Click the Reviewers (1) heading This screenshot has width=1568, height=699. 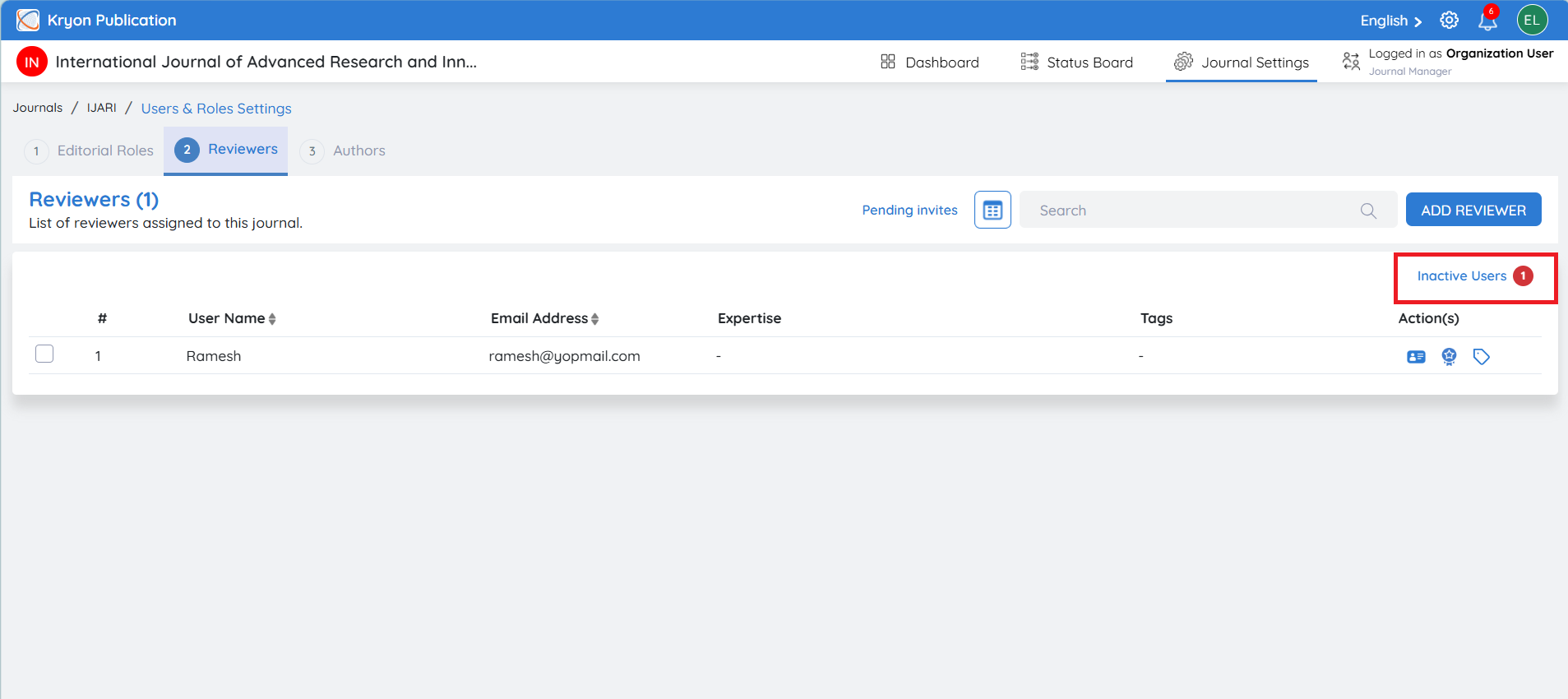(94, 200)
